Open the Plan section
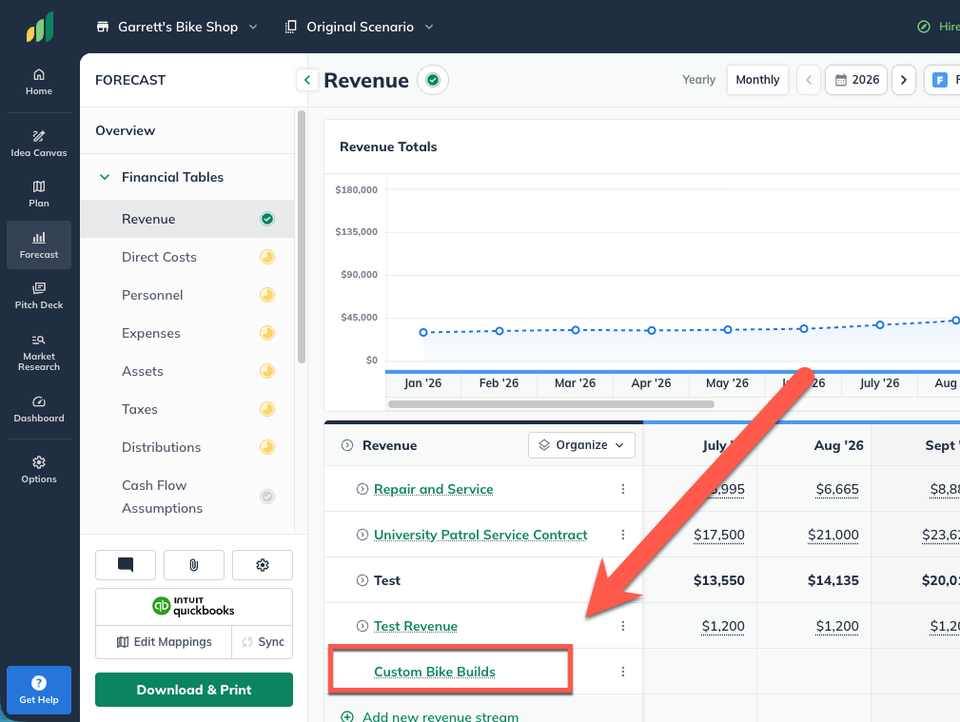Screen dimensions: 960x722 (x=39, y=194)
